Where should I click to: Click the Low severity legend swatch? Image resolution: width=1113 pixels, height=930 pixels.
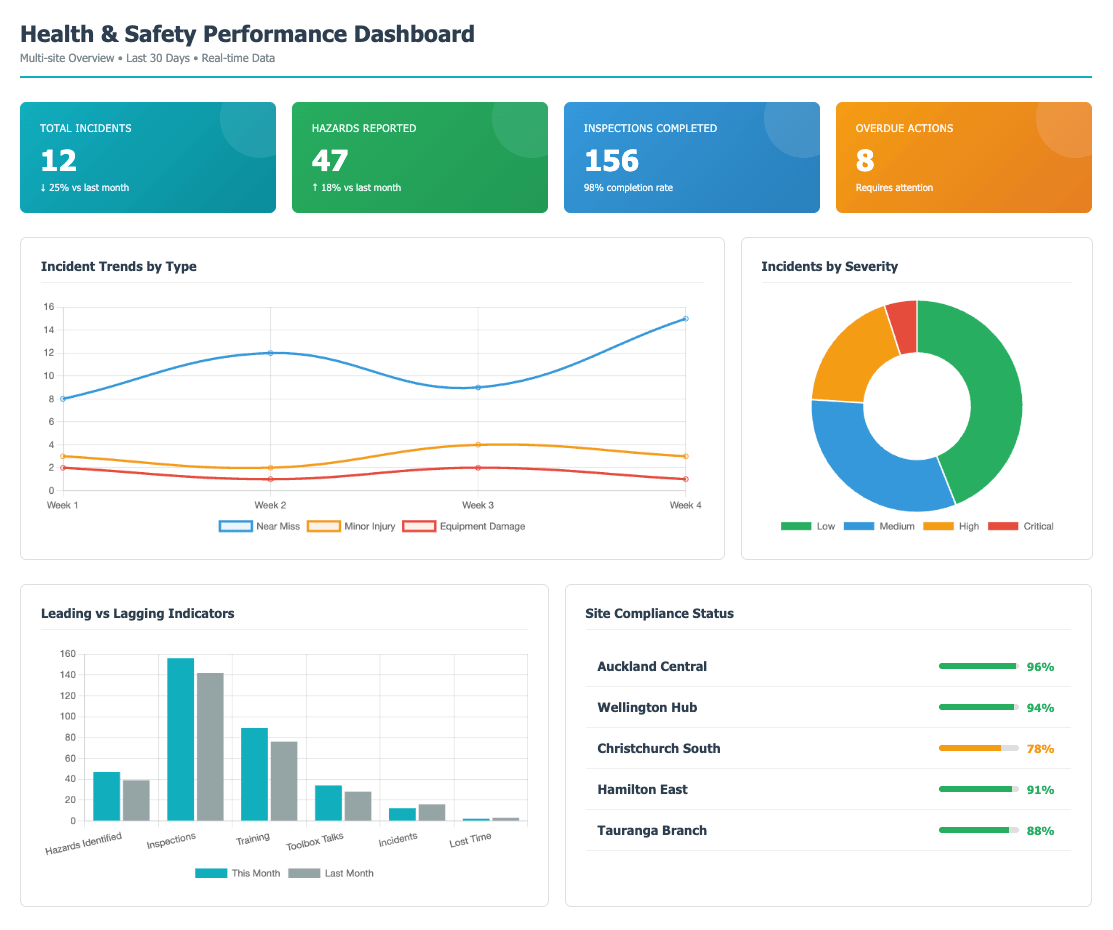[796, 526]
